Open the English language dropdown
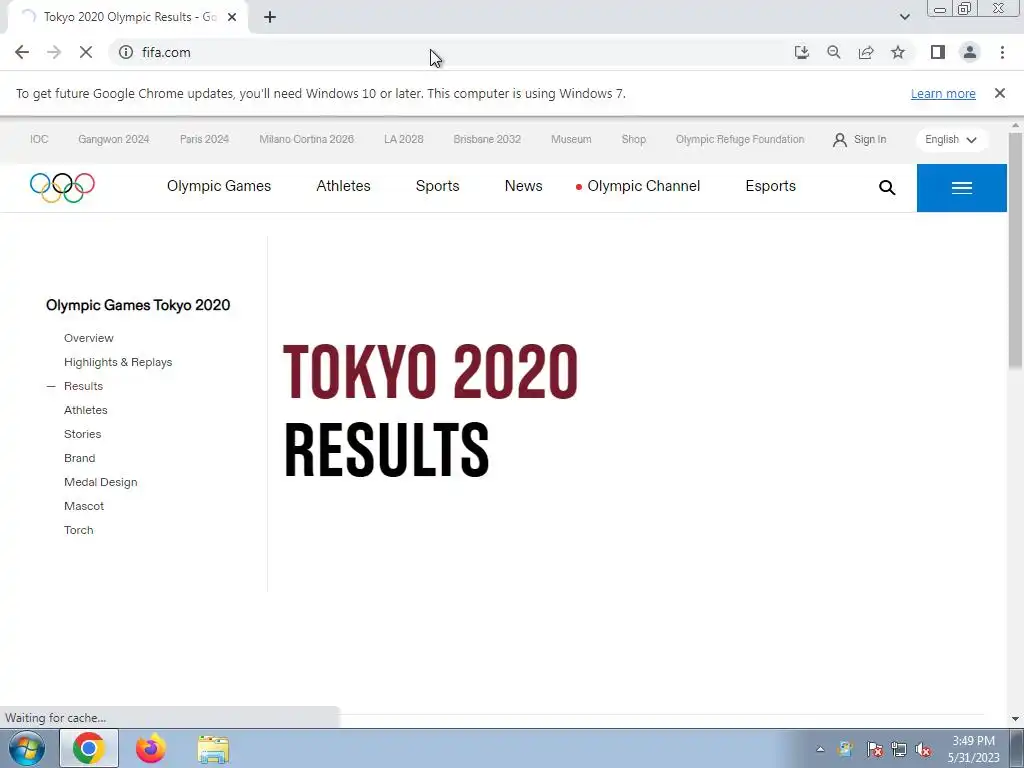The width and height of the screenshot is (1024, 768). pyautogui.click(x=951, y=140)
